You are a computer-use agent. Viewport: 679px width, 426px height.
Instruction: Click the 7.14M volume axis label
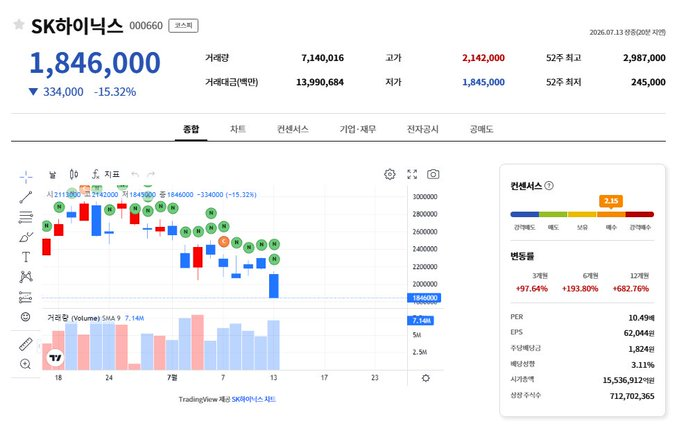tap(420, 320)
